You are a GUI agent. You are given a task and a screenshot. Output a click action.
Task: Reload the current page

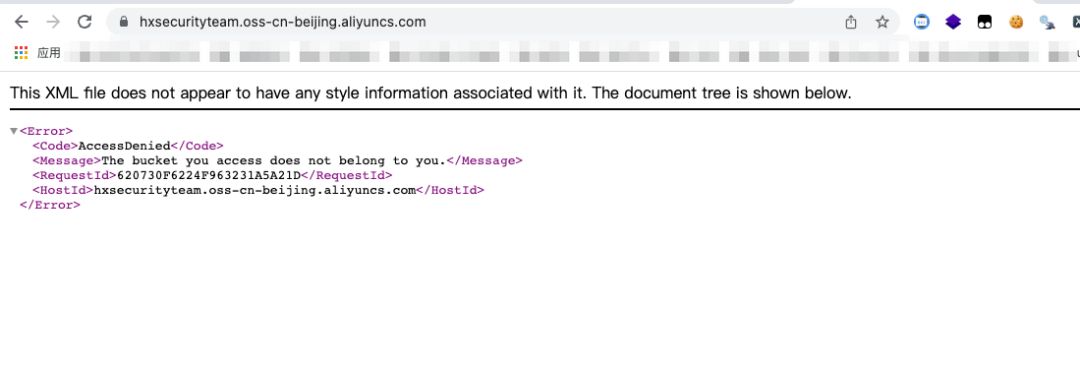[85, 22]
